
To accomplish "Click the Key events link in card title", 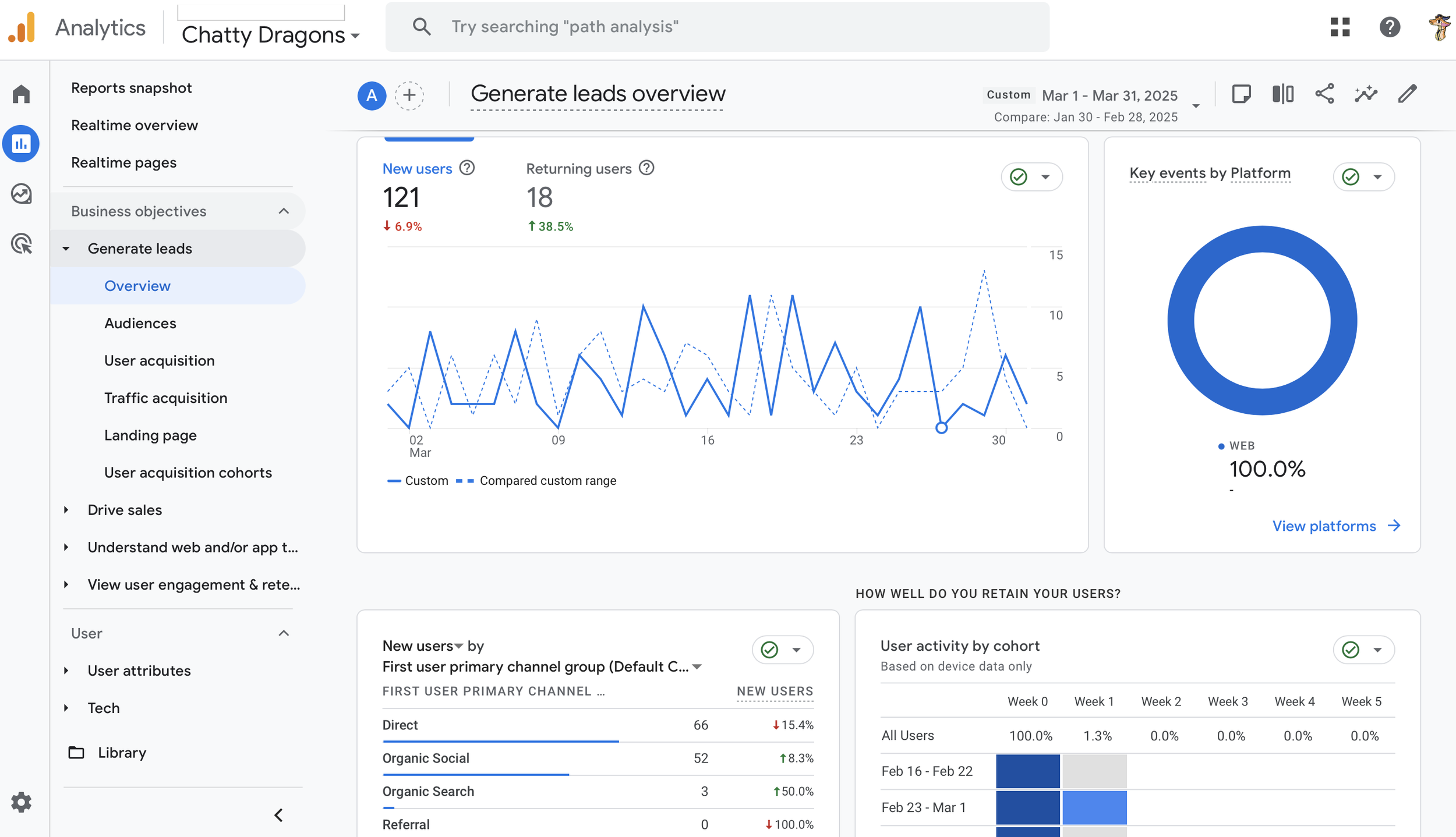I will pyautogui.click(x=1167, y=173).
